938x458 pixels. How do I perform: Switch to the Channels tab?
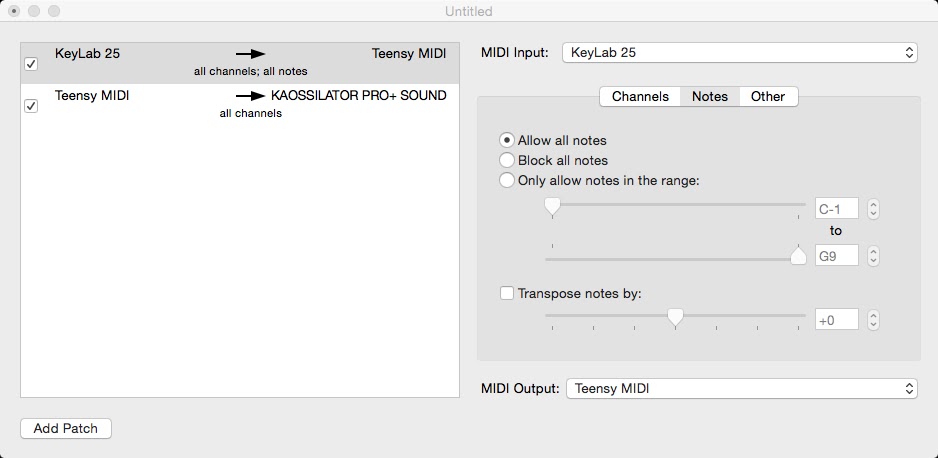tap(640, 96)
